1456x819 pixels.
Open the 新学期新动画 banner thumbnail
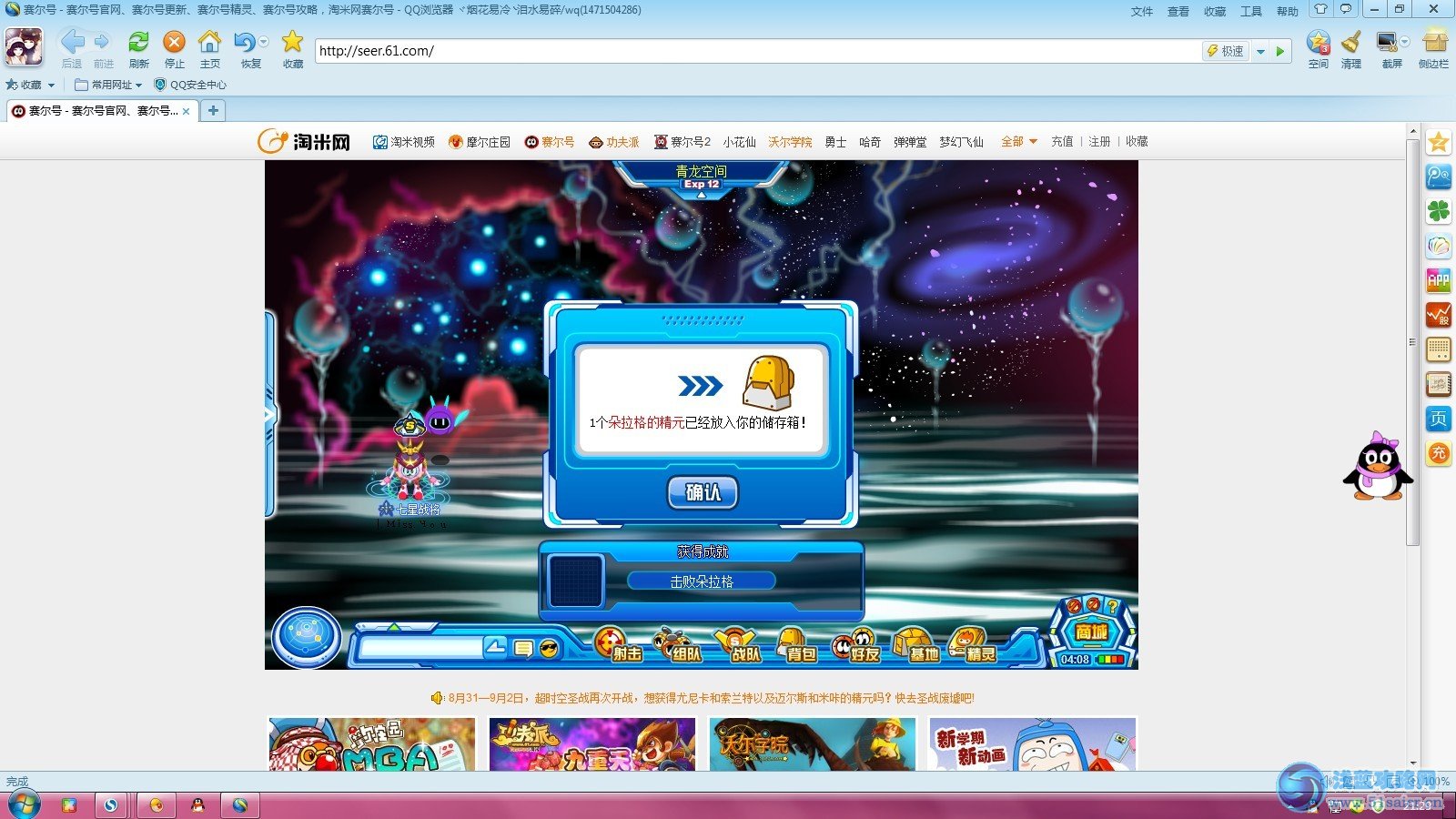click(1033, 744)
